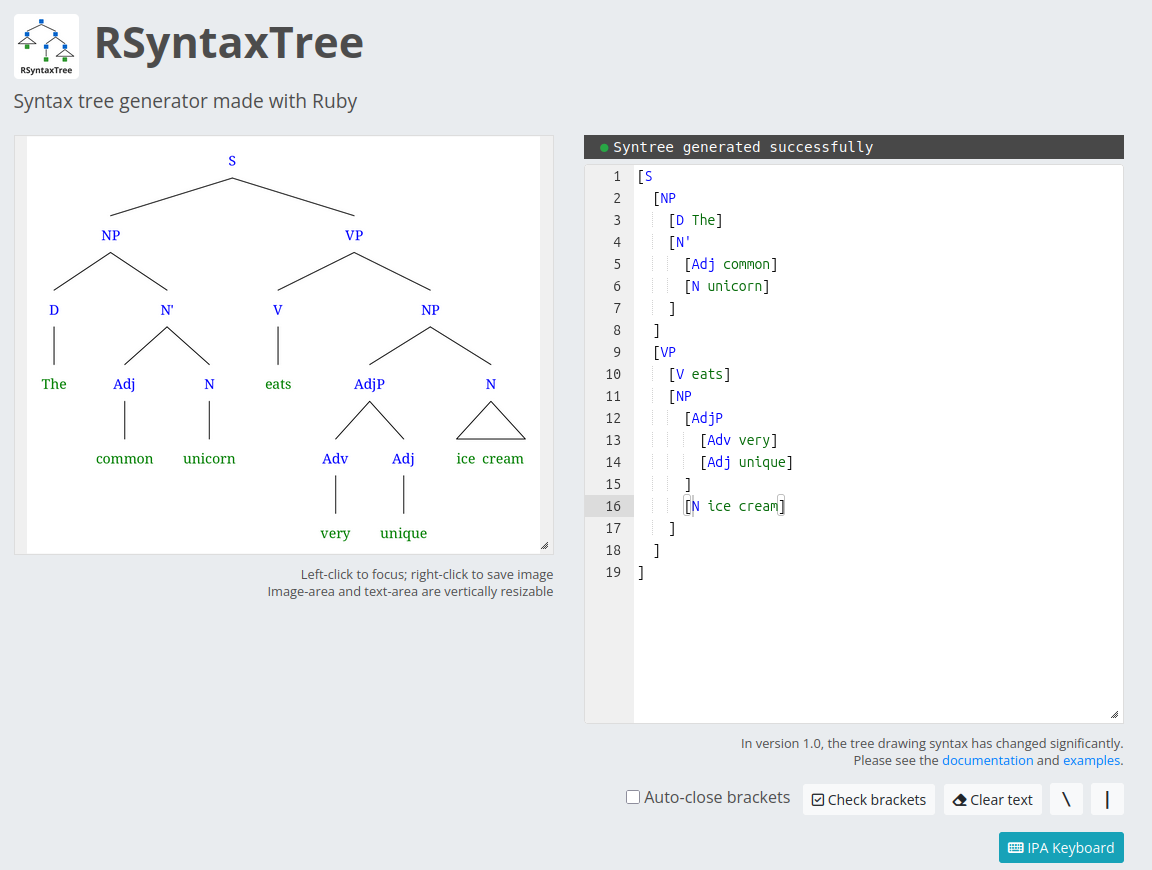The image size is (1152, 870).
Task: Toggle the Auto-close brackets checkbox
Action: click(633, 797)
